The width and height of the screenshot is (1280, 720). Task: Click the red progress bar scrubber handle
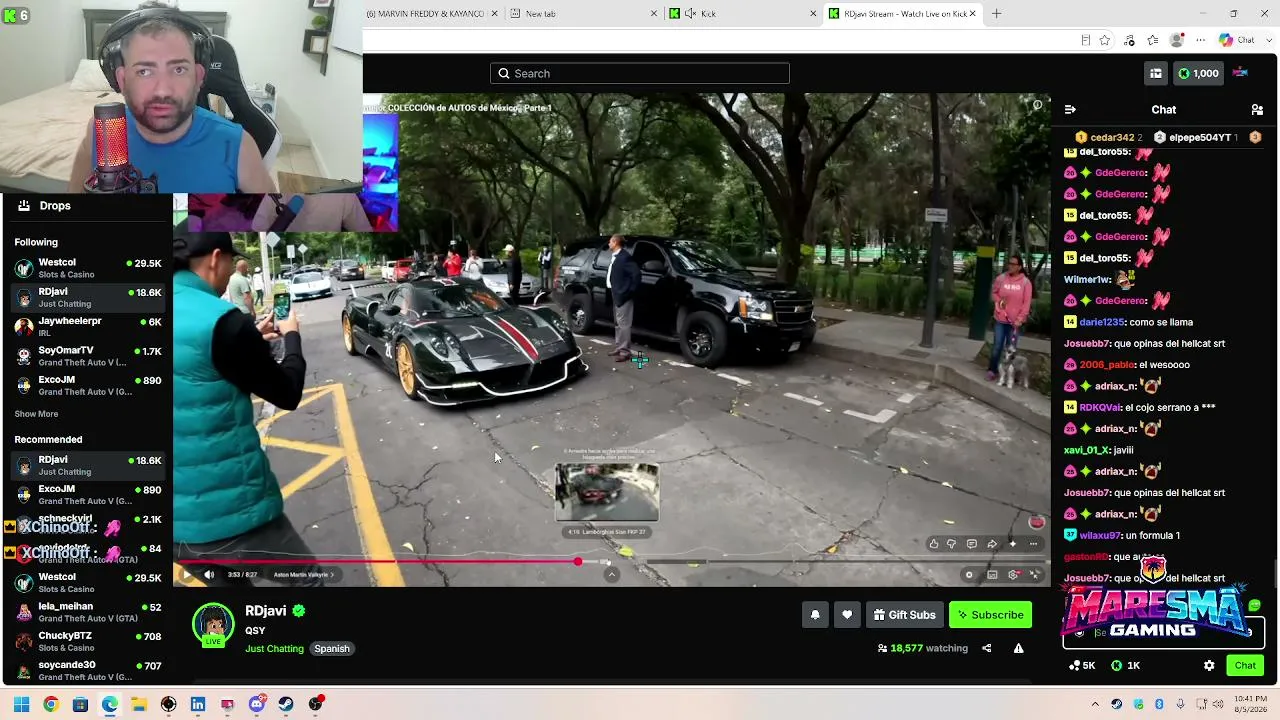(x=578, y=561)
